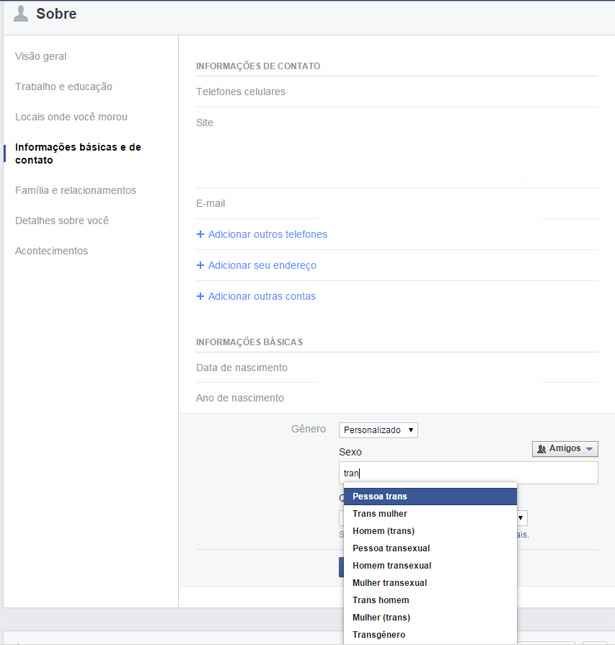Click the Sexo text input field
Screen dimensions: 615x645
click(x=468, y=473)
